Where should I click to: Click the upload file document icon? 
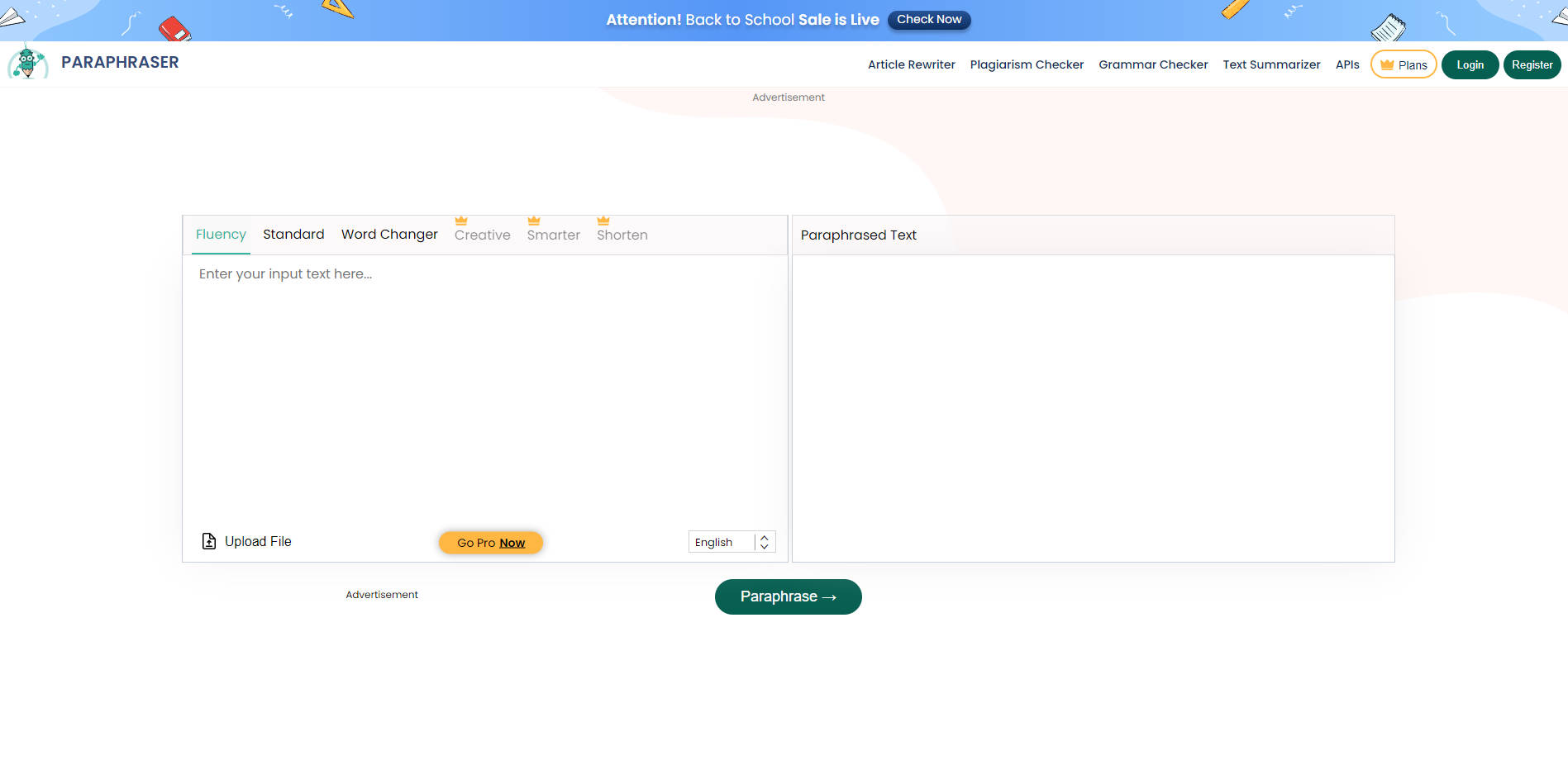209,541
